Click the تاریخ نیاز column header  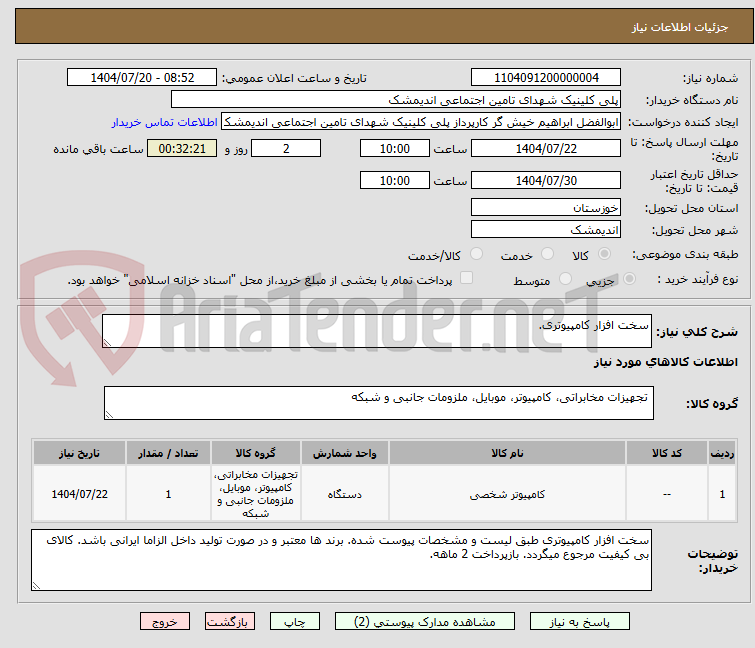pyautogui.click(x=79, y=453)
